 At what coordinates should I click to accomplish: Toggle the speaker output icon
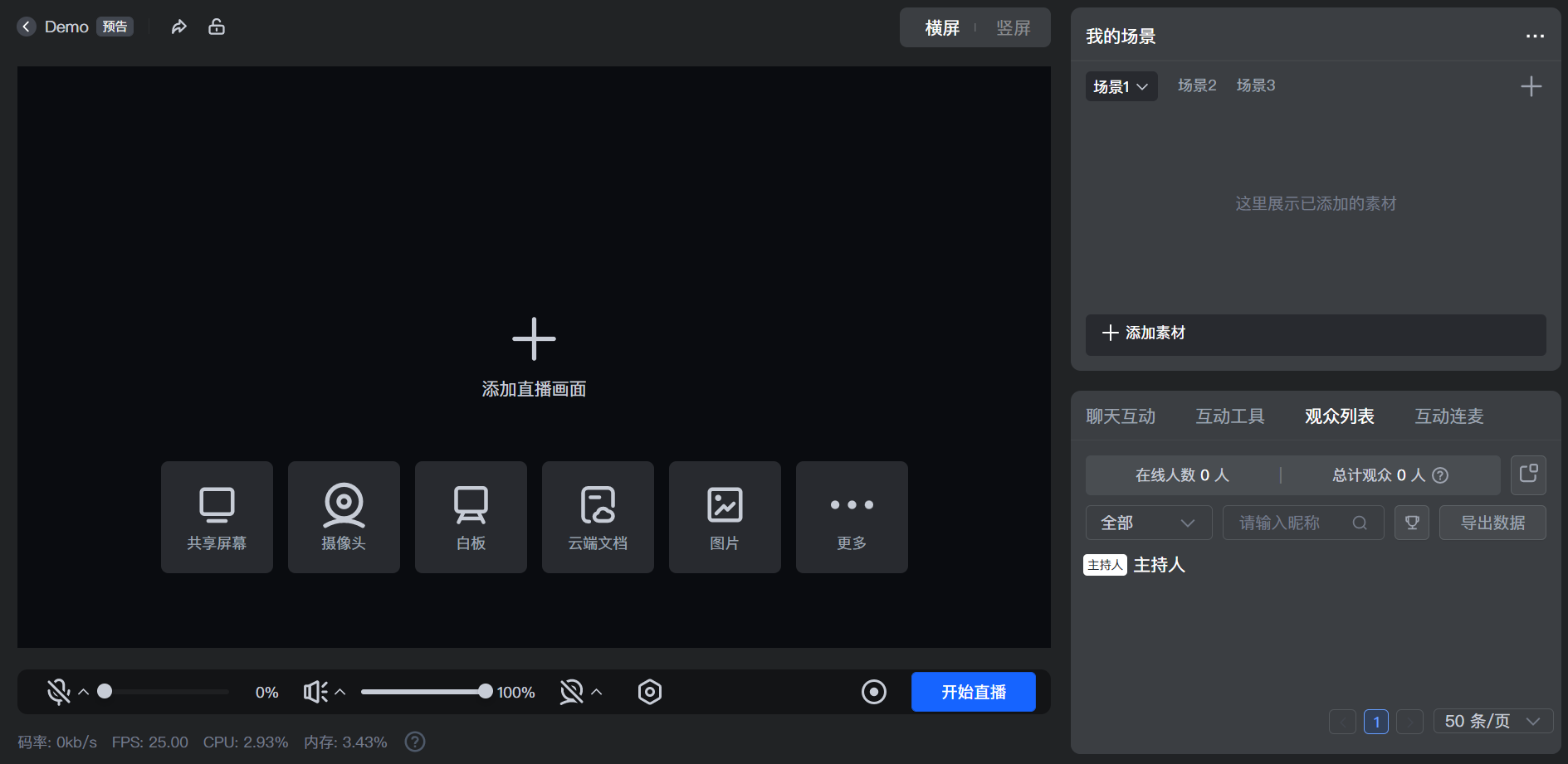(315, 692)
